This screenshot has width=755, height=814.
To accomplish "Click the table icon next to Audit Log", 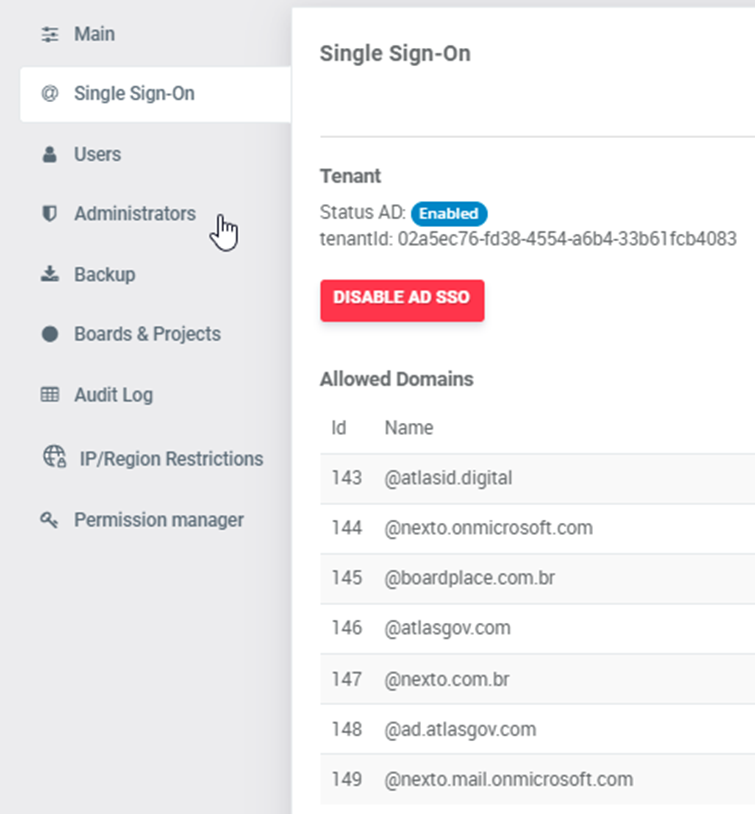I will point(49,395).
